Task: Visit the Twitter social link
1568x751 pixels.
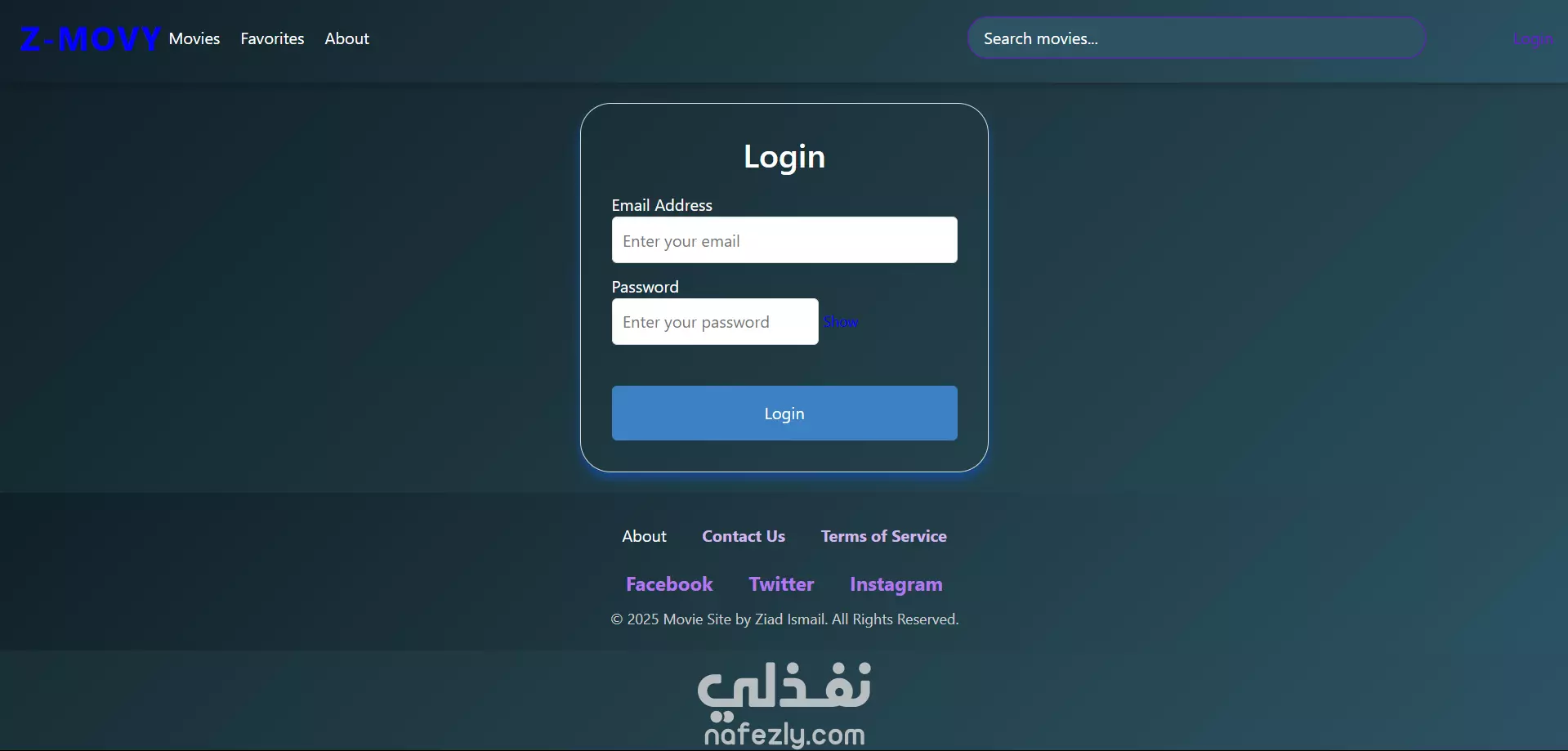Action: (x=781, y=584)
